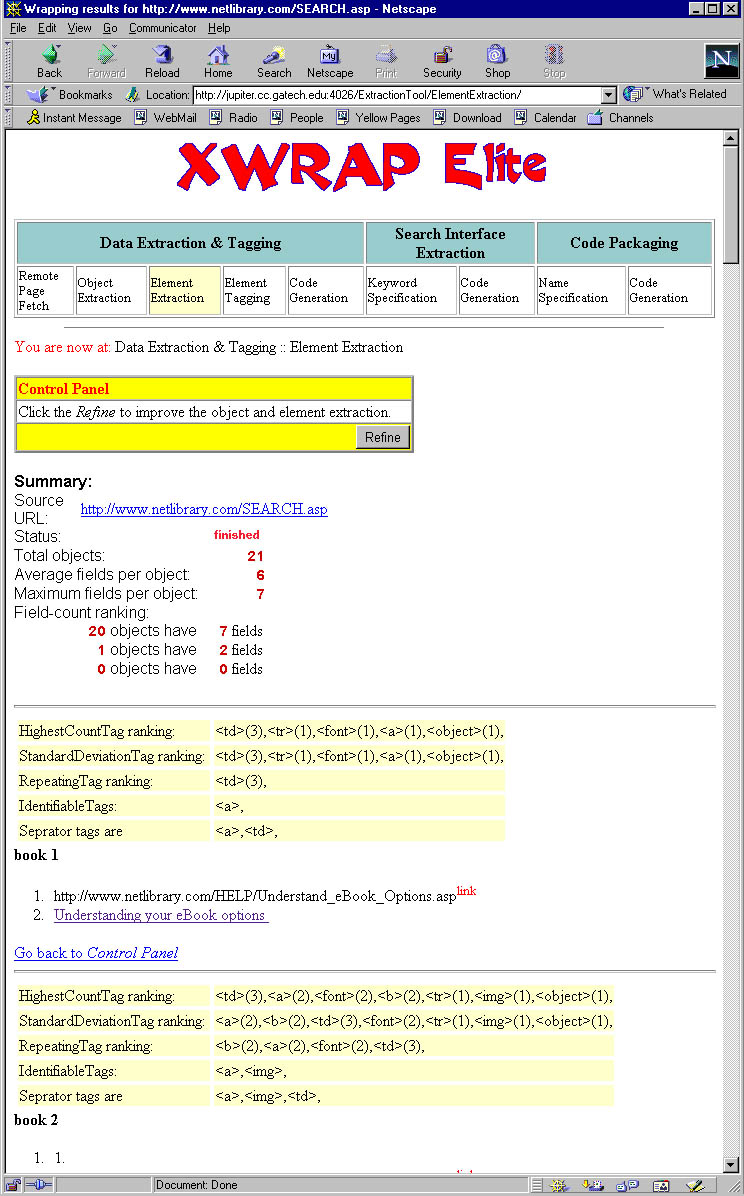Viewport: 744px width, 1196px height.
Task: Click the Shop toolbar icon
Action: pyautogui.click(x=497, y=57)
